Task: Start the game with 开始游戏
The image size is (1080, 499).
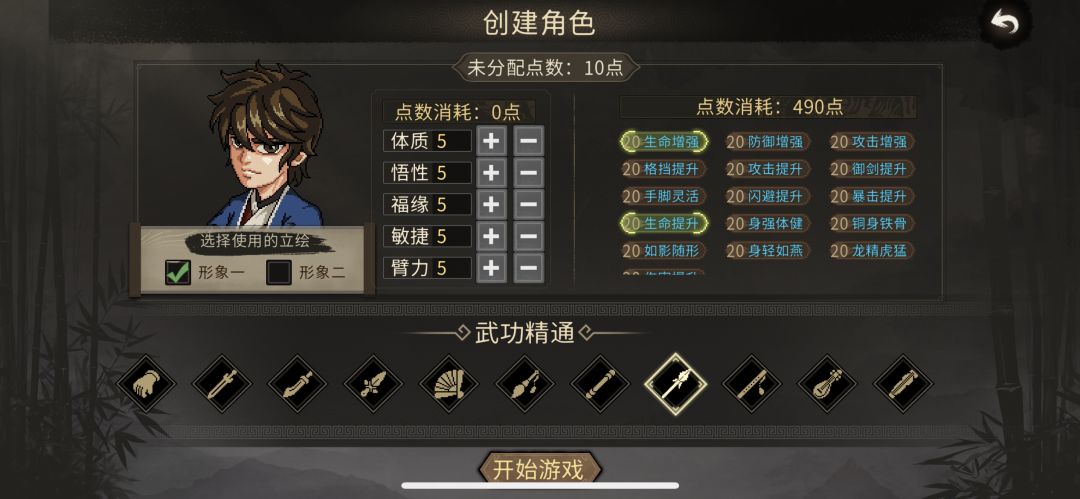Action: (x=539, y=469)
